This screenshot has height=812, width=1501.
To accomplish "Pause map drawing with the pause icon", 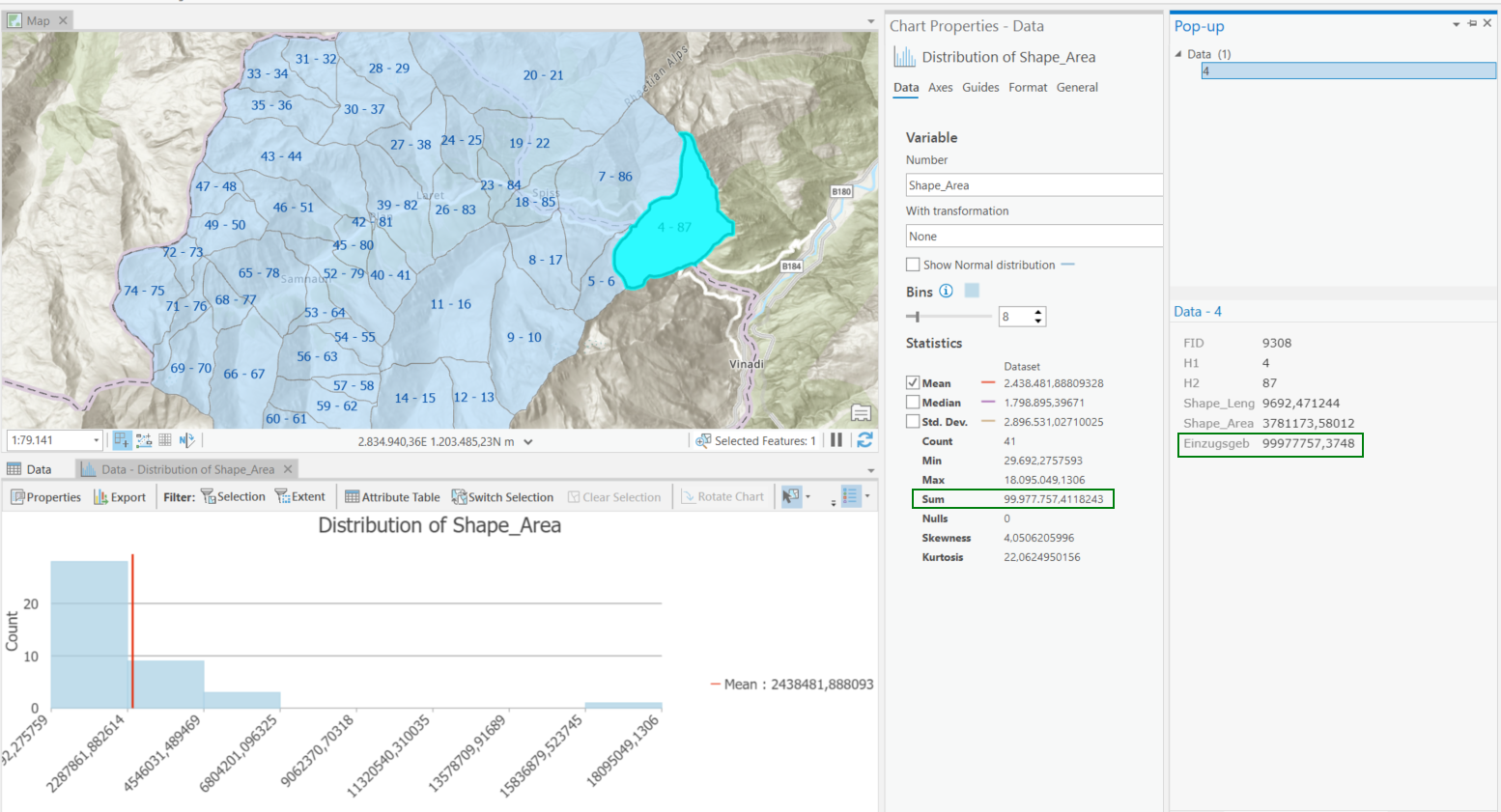I will 836,440.
